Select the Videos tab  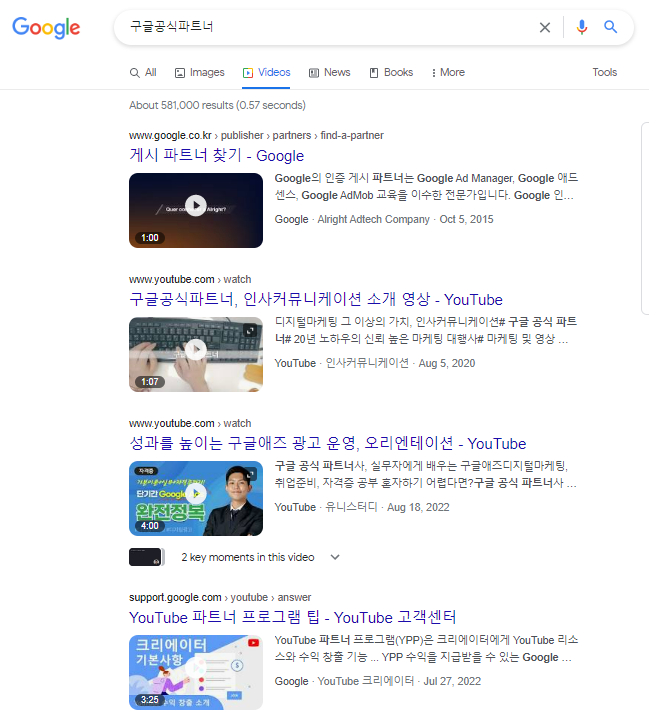(267, 73)
